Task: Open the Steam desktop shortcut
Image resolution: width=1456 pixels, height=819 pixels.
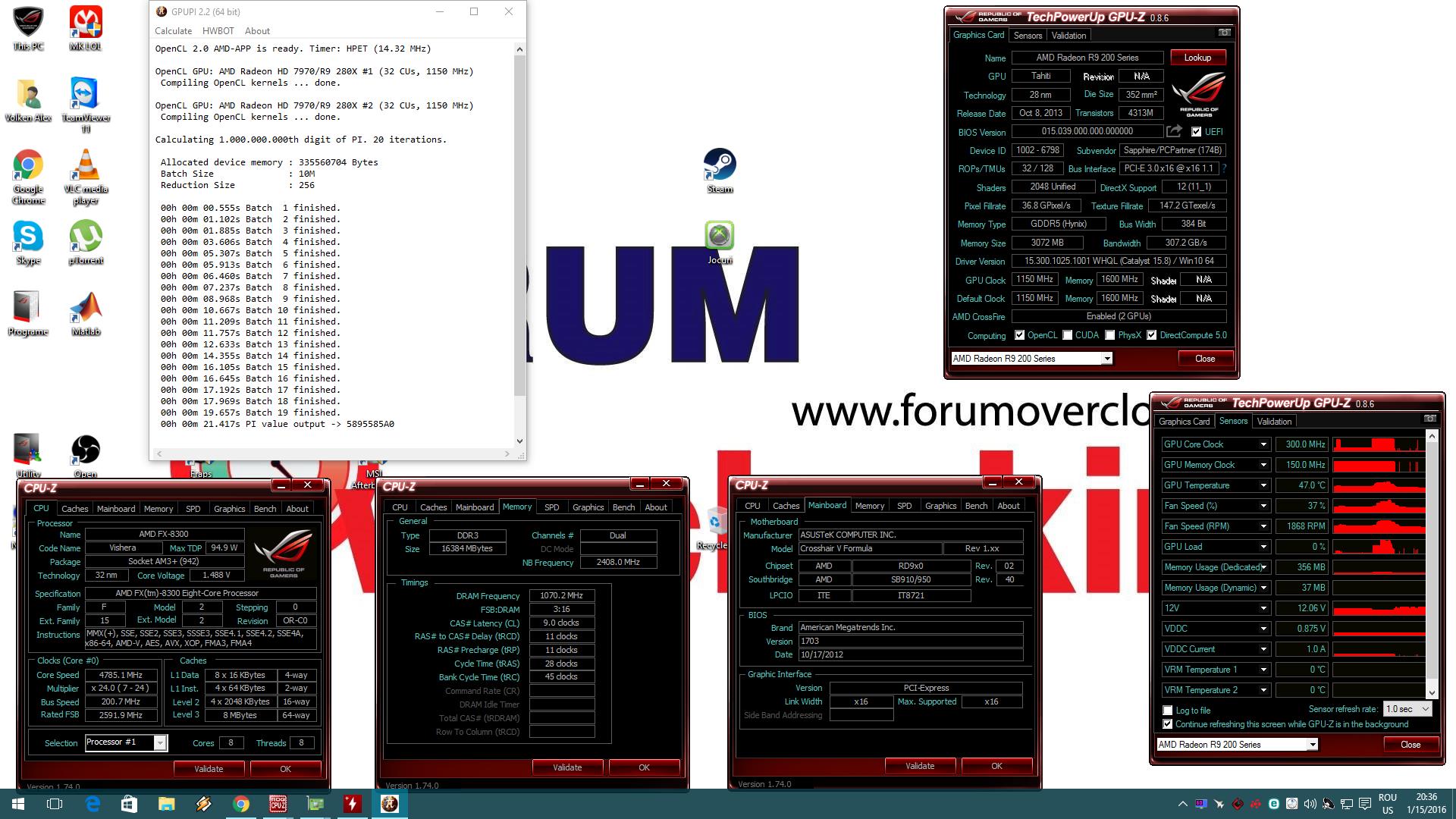Action: click(720, 171)
